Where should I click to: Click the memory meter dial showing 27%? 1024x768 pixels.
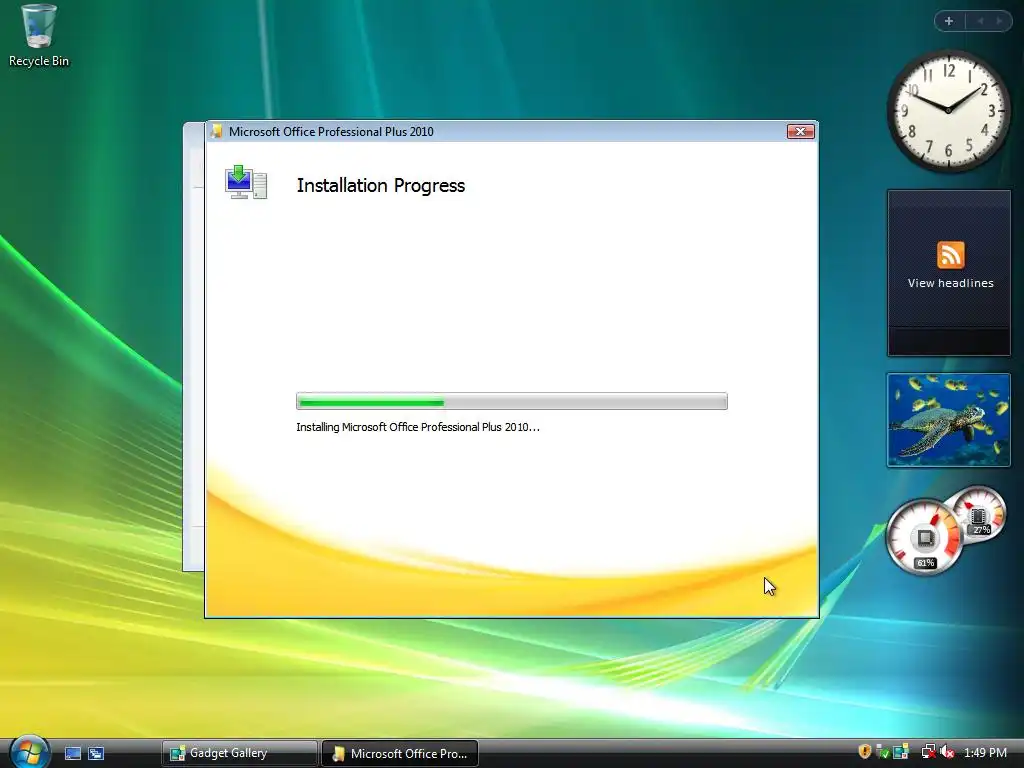pyautogui.click(x=978, y=515)
